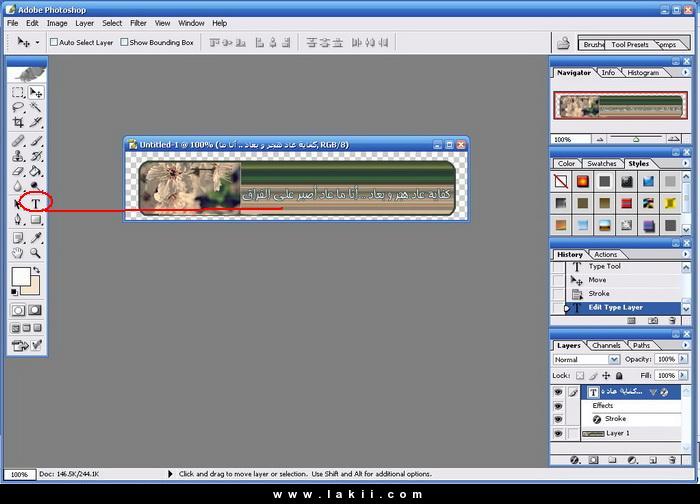Screen dimensions: 700x504
Task: Select the Pen tool
Action: [x=18, y=219]
